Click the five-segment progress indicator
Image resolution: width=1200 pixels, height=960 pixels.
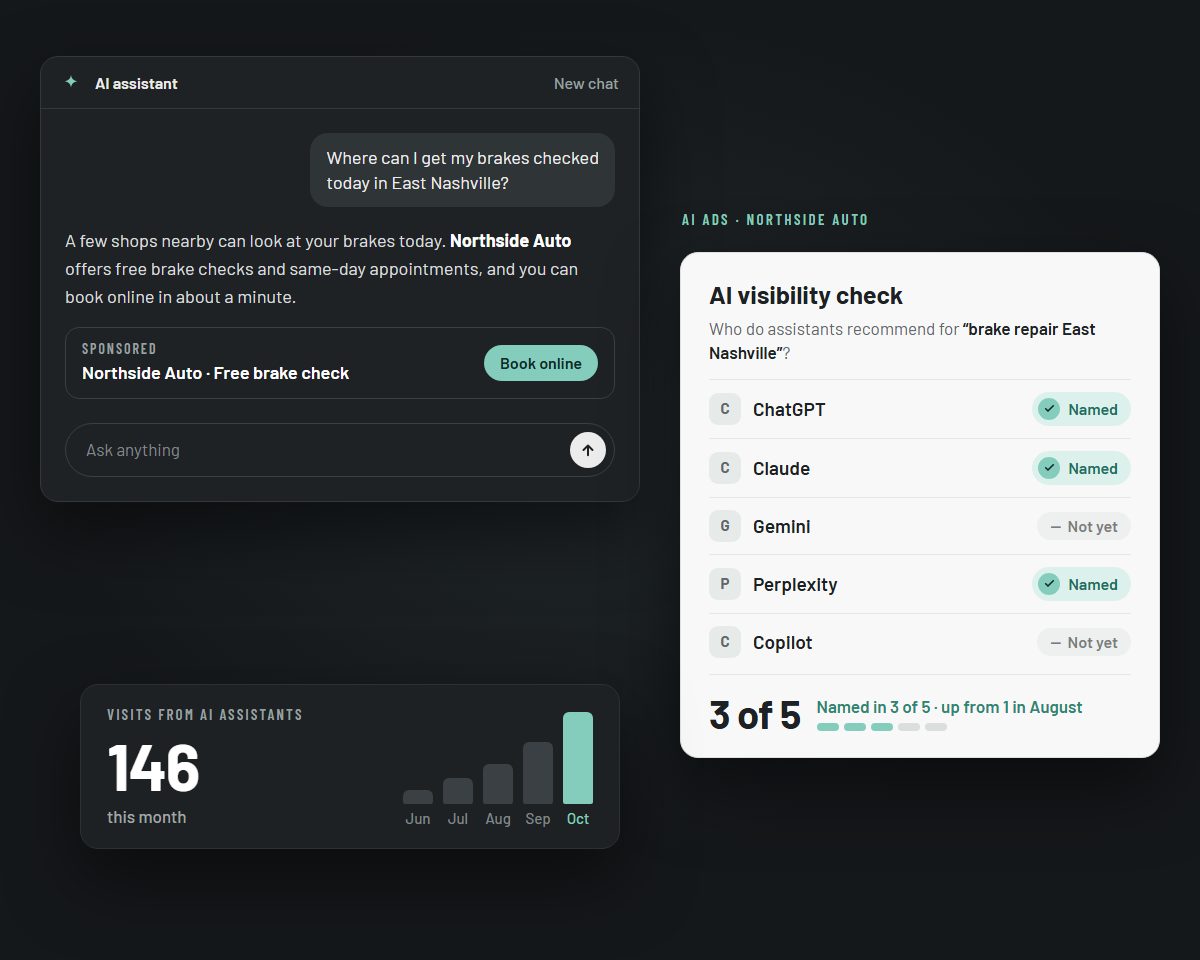(x=882, y=727)
